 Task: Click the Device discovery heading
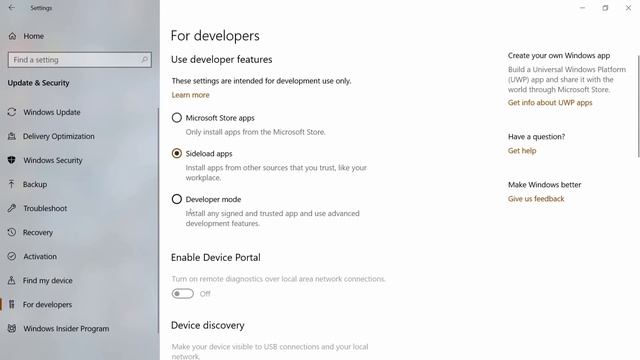coord(208,325)
